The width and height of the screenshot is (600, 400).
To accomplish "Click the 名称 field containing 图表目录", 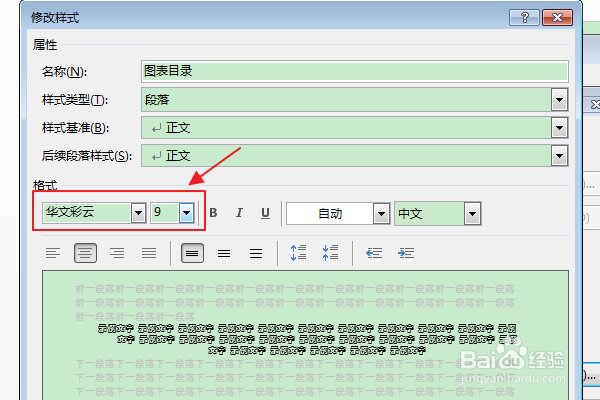I will pyautogui.click(x=355, y=71).
